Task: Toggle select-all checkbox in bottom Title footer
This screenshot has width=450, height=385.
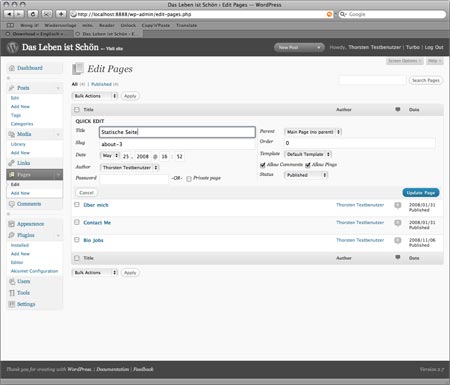Action: pyautogui.click(x=77, y=258)
